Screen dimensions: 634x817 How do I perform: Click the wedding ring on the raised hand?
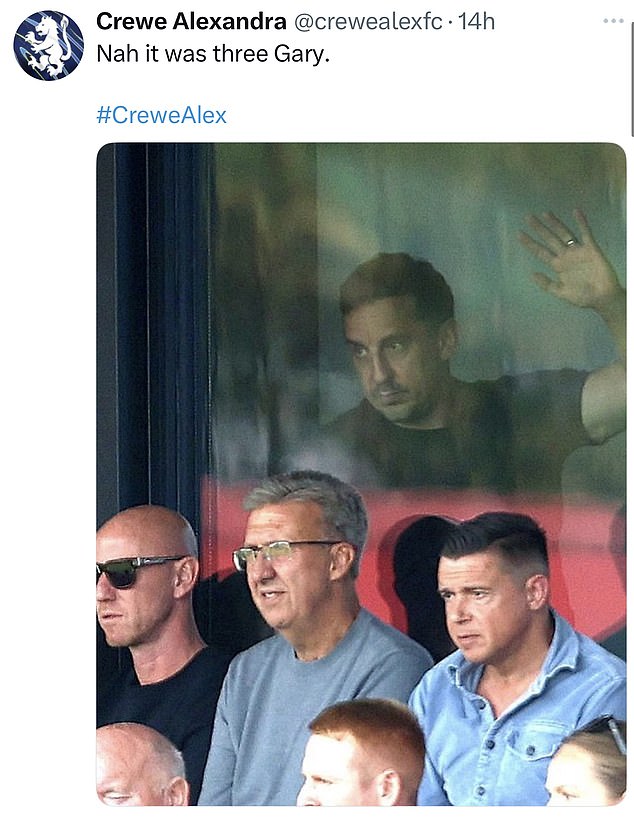571,242
